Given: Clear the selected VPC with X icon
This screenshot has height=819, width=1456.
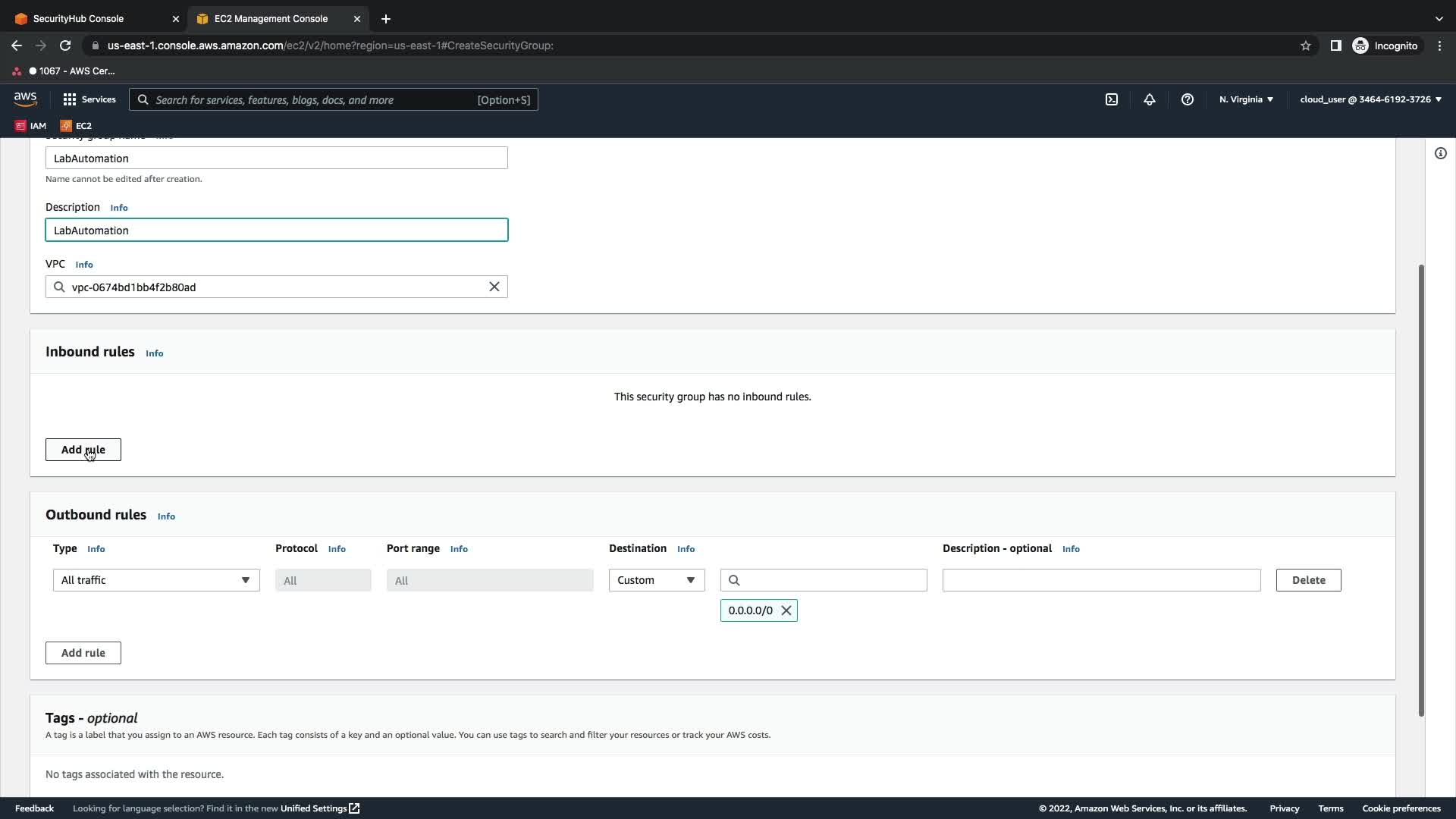Looking at the screenshot, I should point(494,287).
